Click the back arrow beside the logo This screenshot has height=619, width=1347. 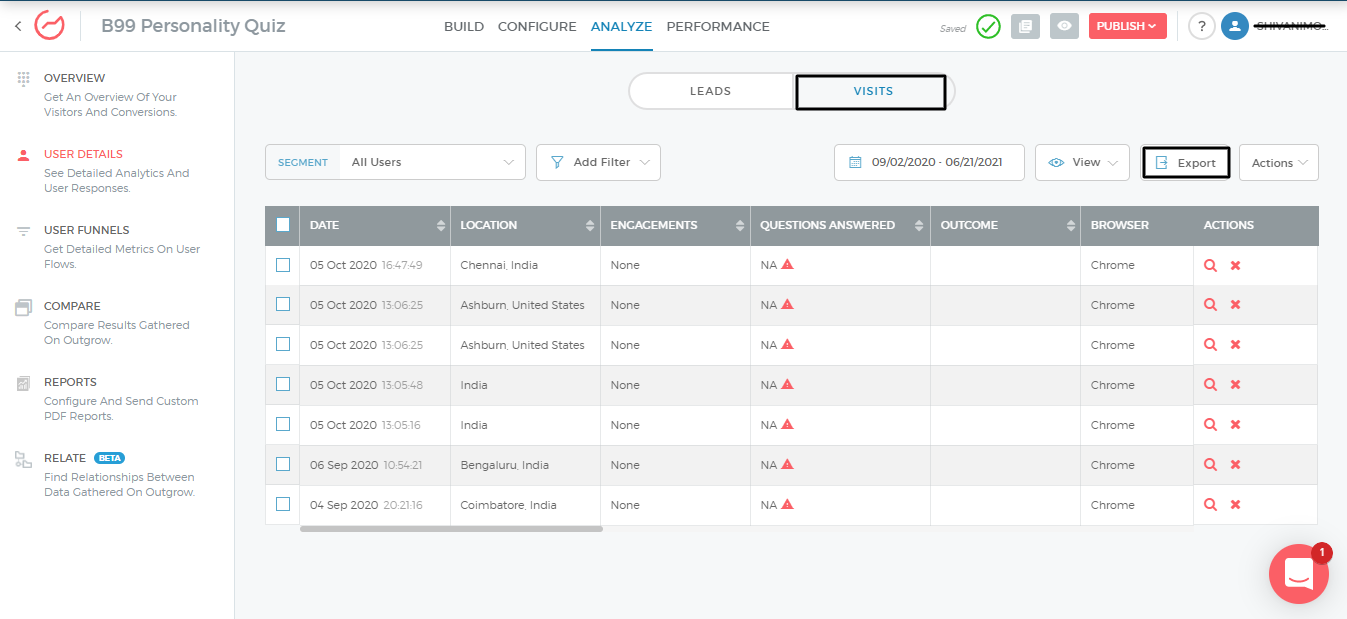click(x=18, y=26)
